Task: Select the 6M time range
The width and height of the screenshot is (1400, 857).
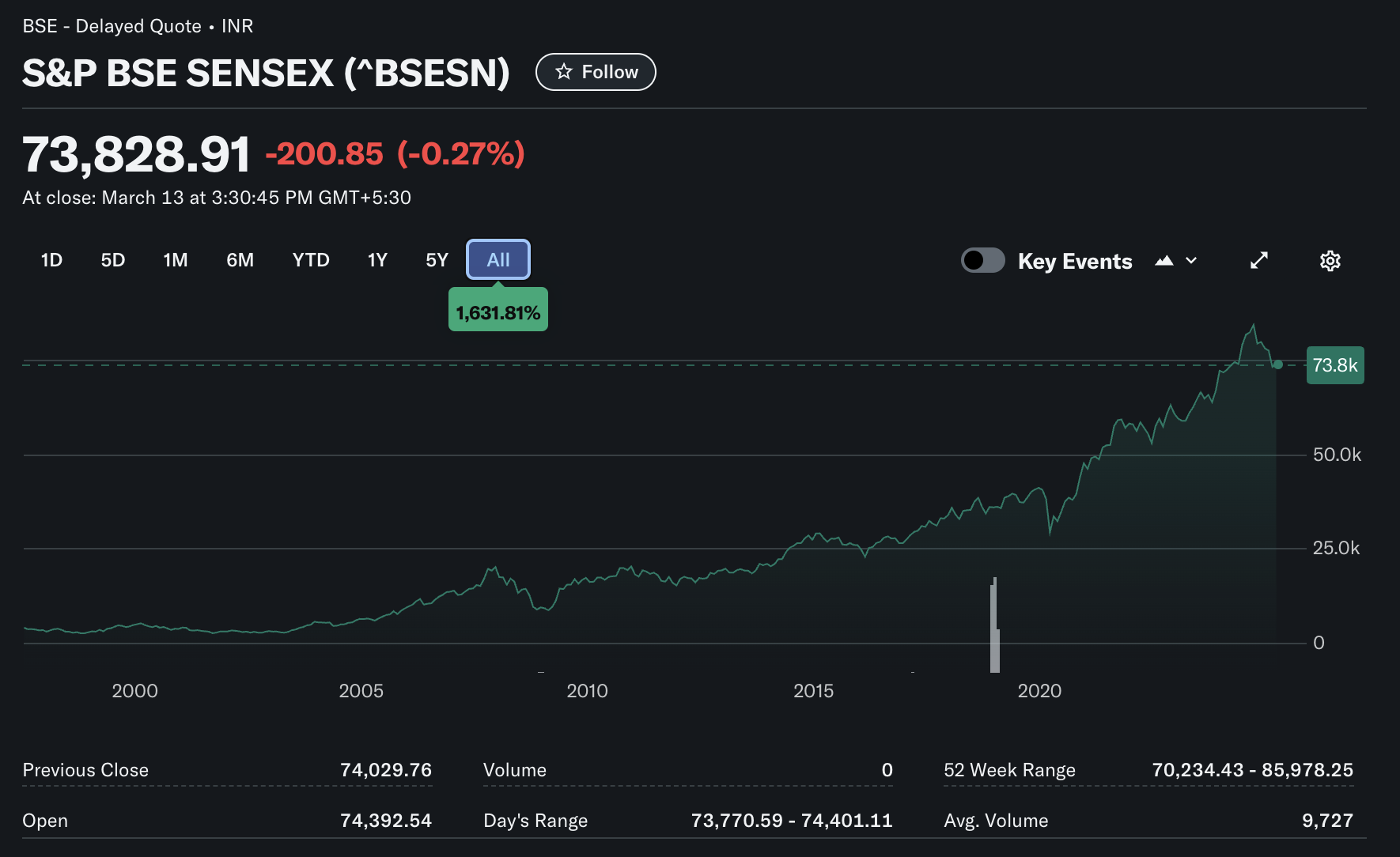Action: coord(240,260)
